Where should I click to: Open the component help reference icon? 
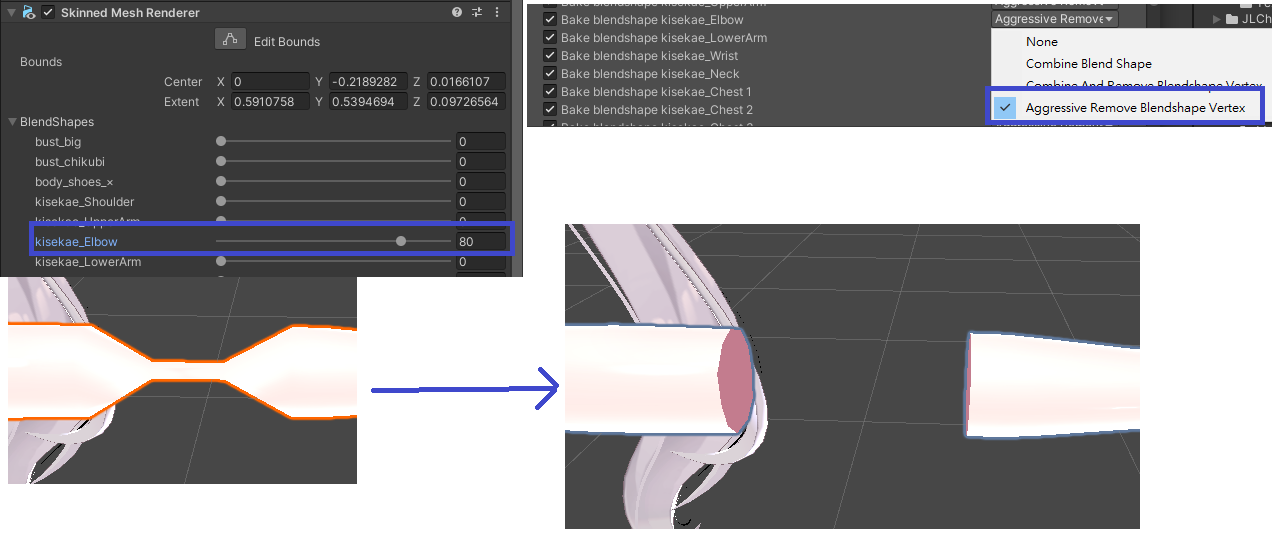(x=457, y=13)
